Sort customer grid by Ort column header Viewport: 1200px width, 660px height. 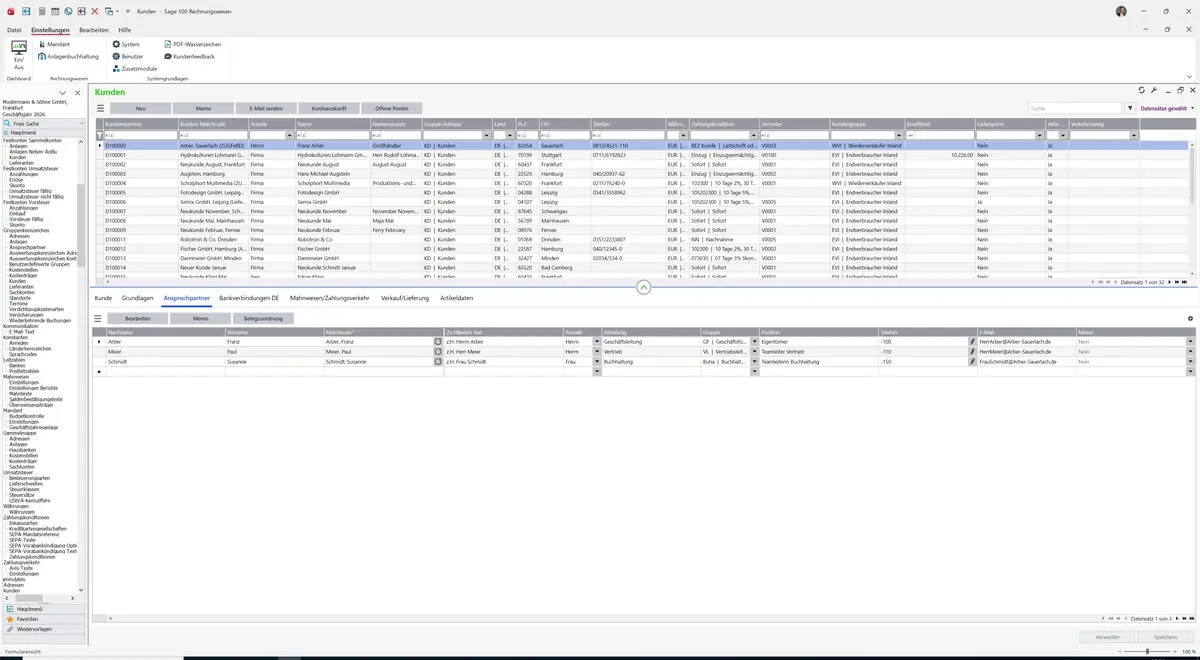tap(564, 124)
